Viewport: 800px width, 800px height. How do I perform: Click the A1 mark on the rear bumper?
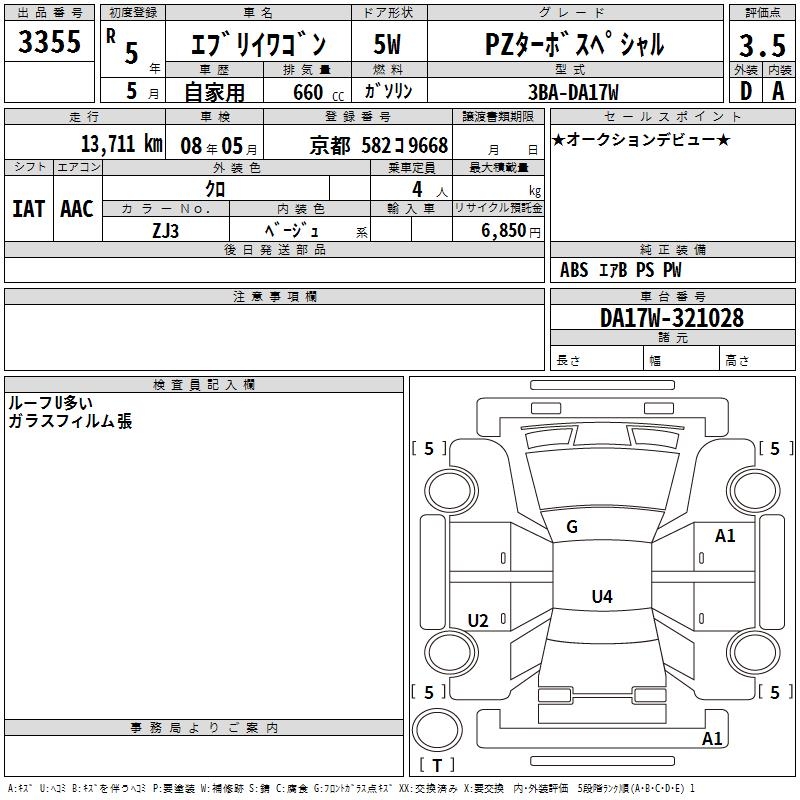coord(712,738)
